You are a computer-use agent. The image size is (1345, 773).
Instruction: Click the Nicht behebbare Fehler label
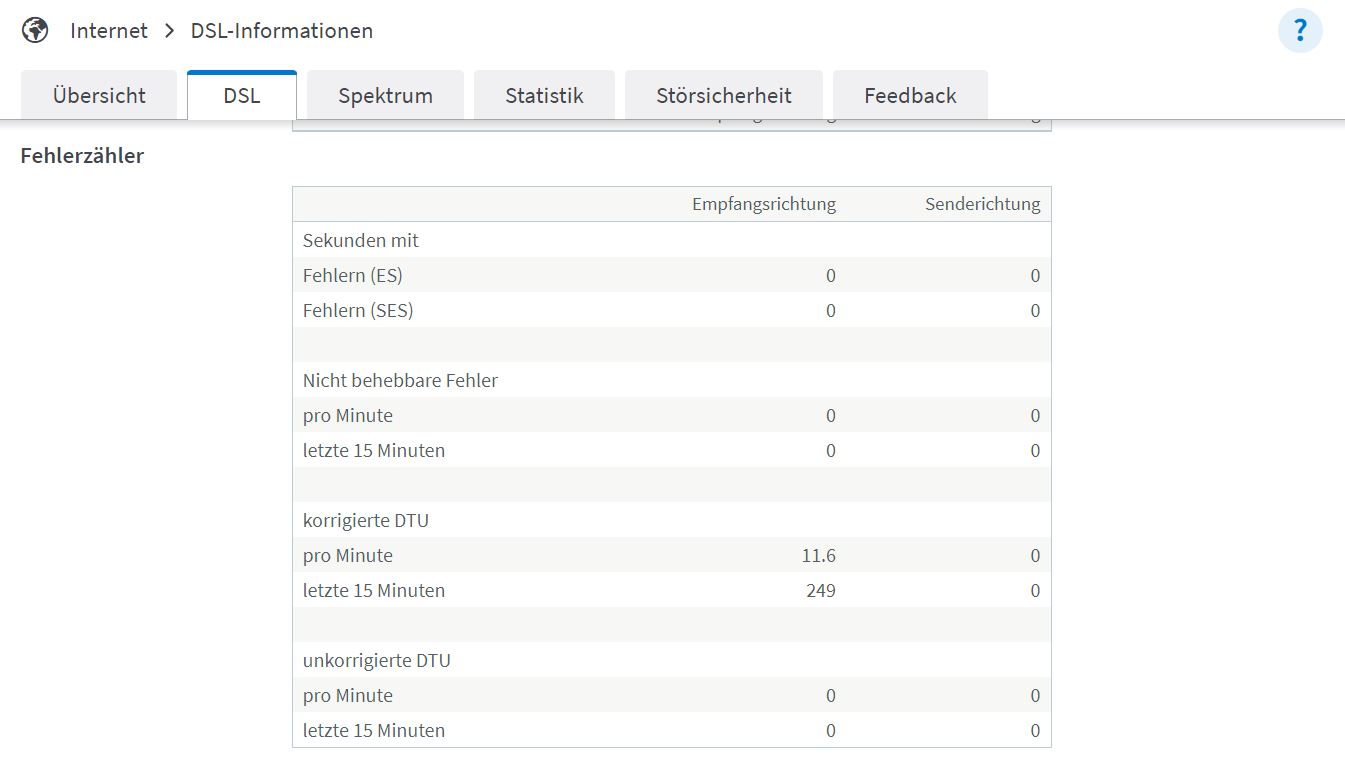pos(400,381)
